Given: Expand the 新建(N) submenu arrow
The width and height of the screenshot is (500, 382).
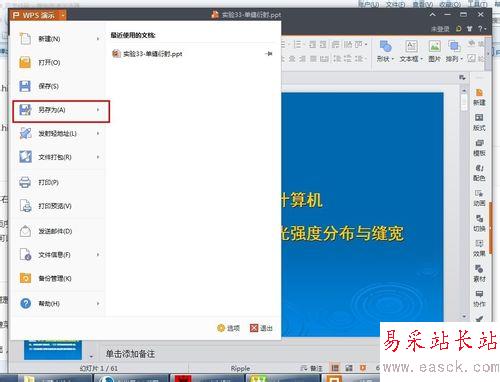Looking at the screenshot, I should tap(98, 39).
